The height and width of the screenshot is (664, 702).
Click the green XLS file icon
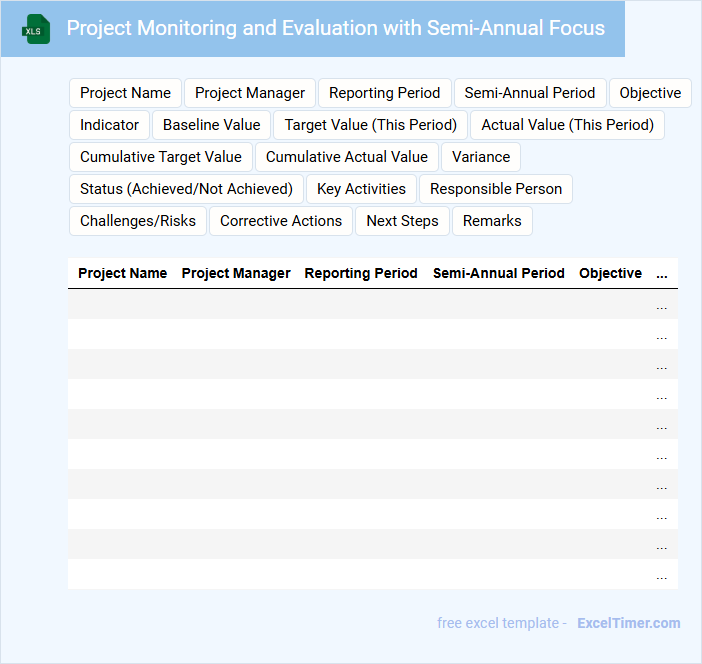[37, 29]
